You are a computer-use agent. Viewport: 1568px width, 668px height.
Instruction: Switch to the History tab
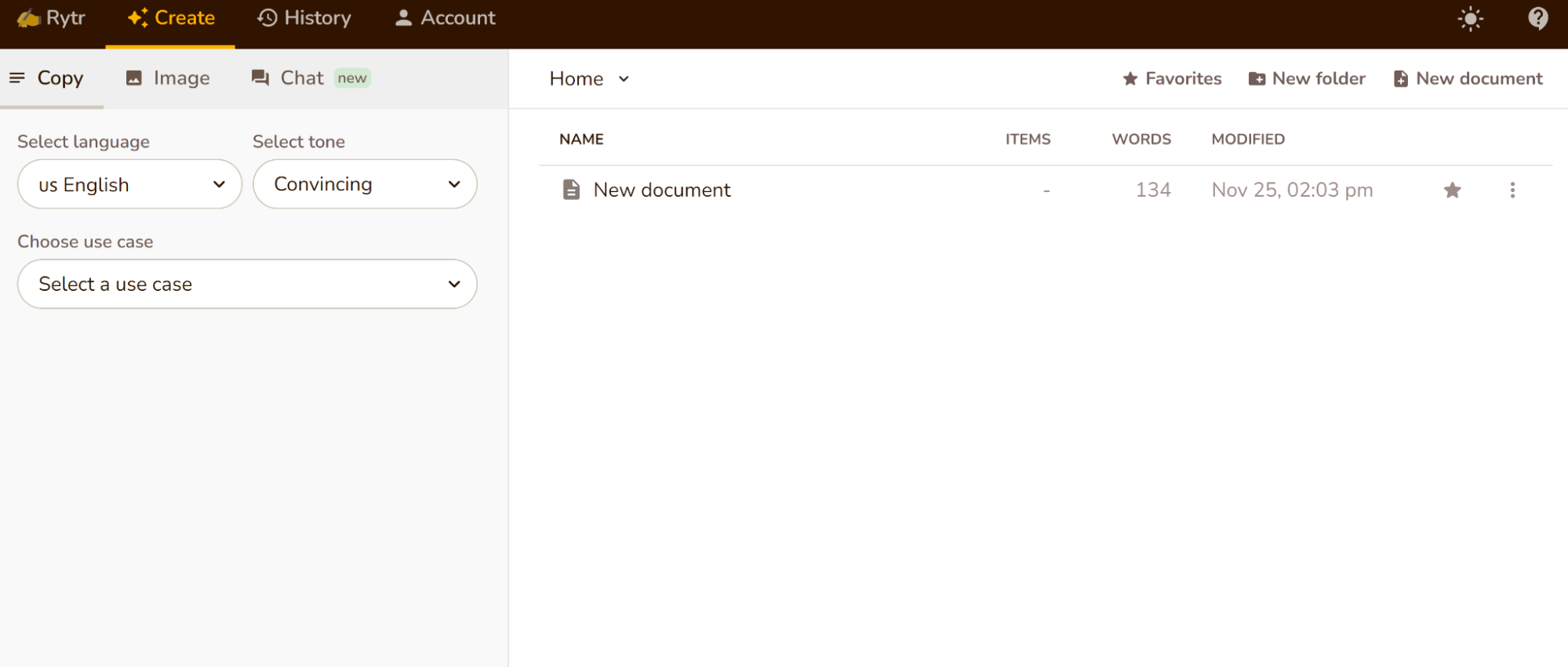tap(304, 18)
